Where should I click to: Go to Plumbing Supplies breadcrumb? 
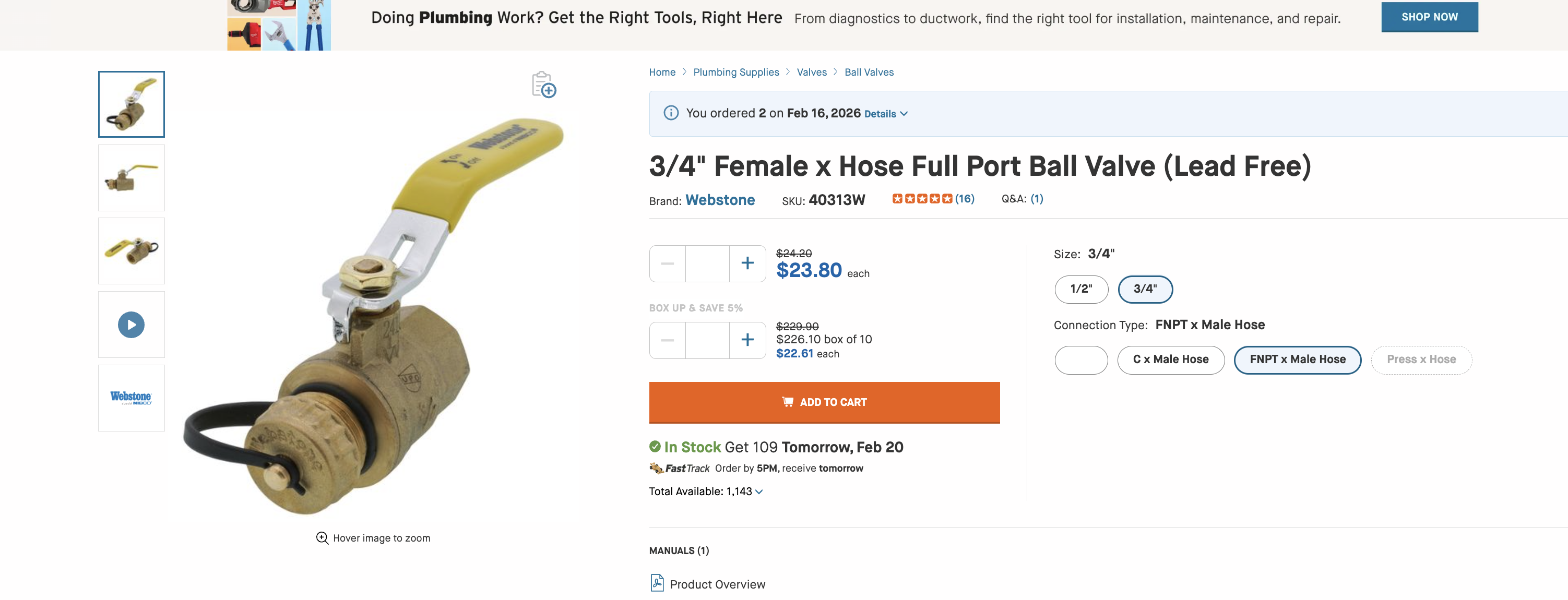point(736,73)
